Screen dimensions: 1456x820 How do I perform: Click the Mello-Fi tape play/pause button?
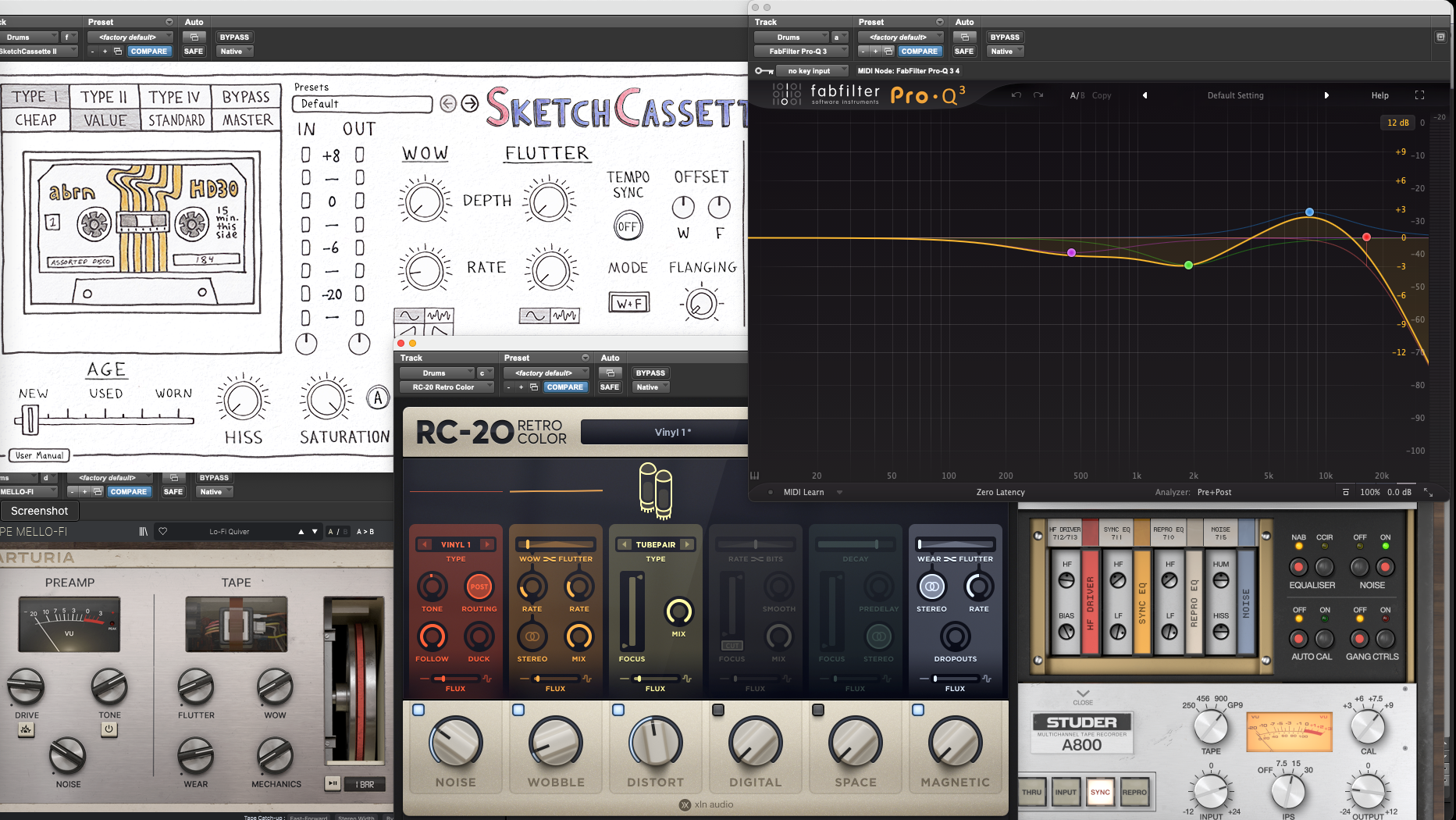333,783
